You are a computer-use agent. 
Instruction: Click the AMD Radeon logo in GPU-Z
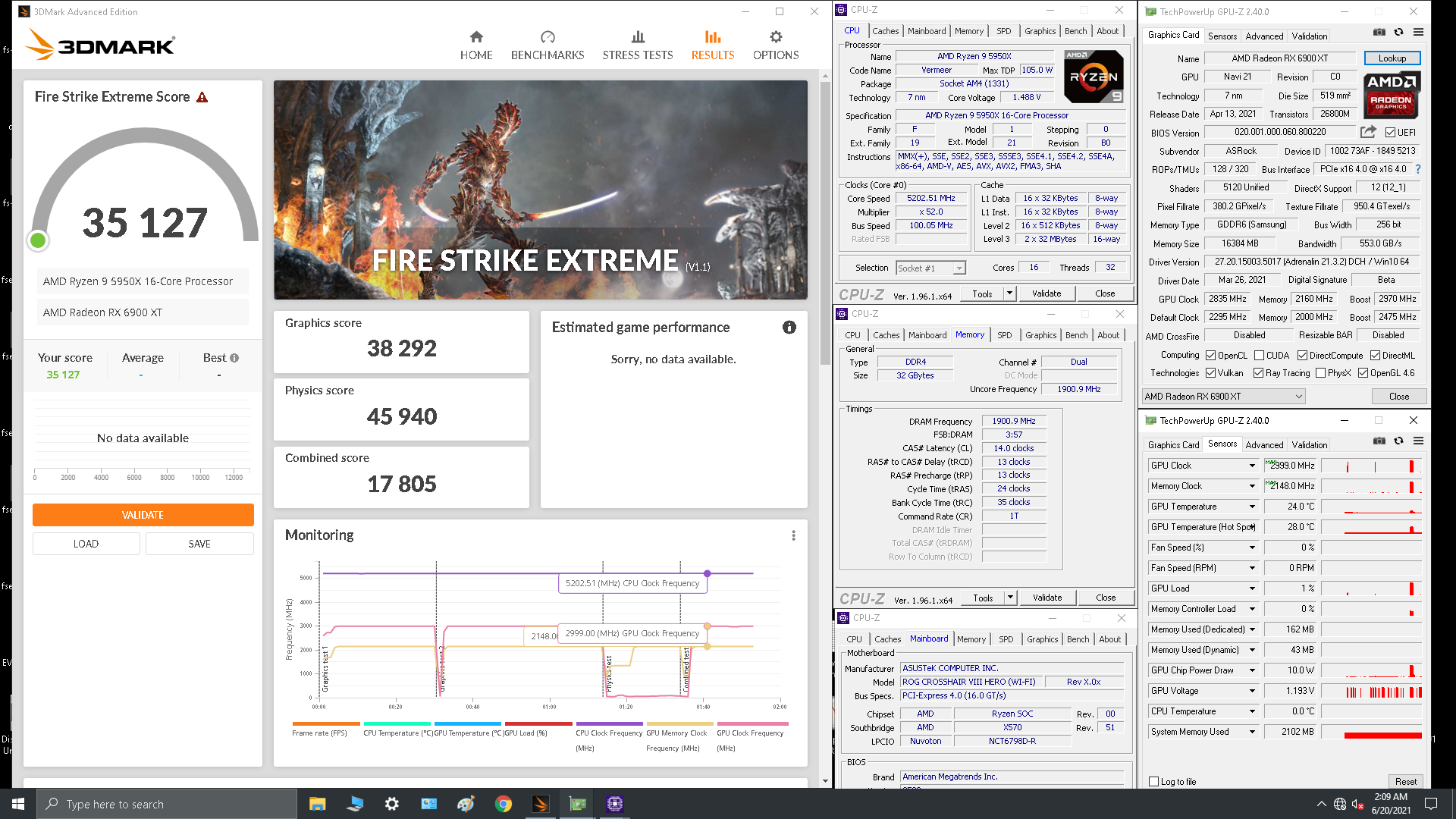[x=1392, y=95]
